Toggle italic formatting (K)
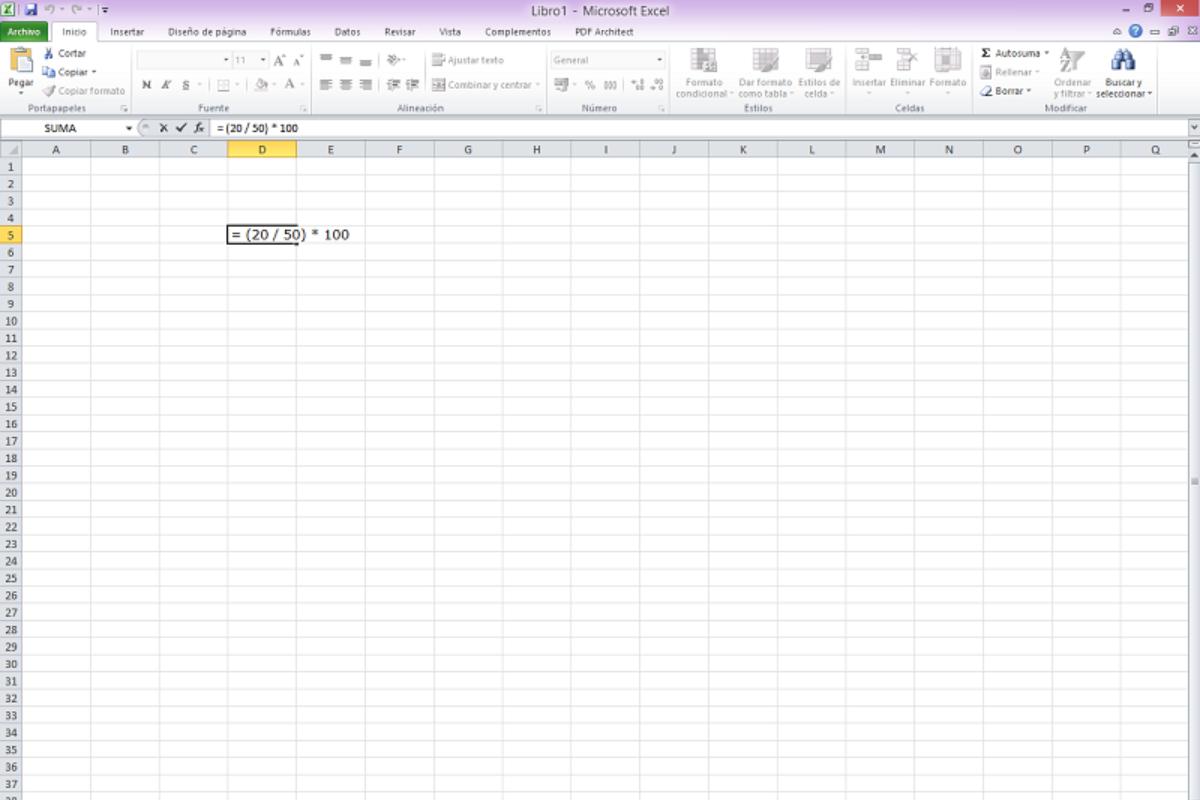Image resolution: width=1200 pixels, height=800 pixels. tap(166, 85)
